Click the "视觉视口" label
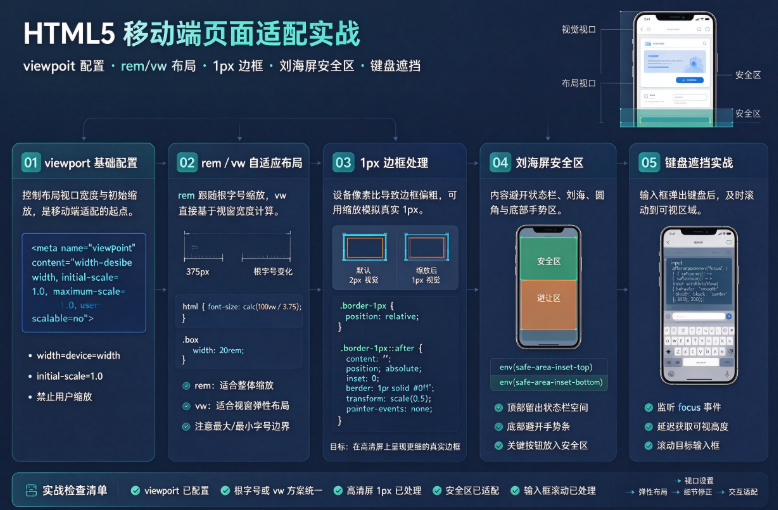 (579, 30)
